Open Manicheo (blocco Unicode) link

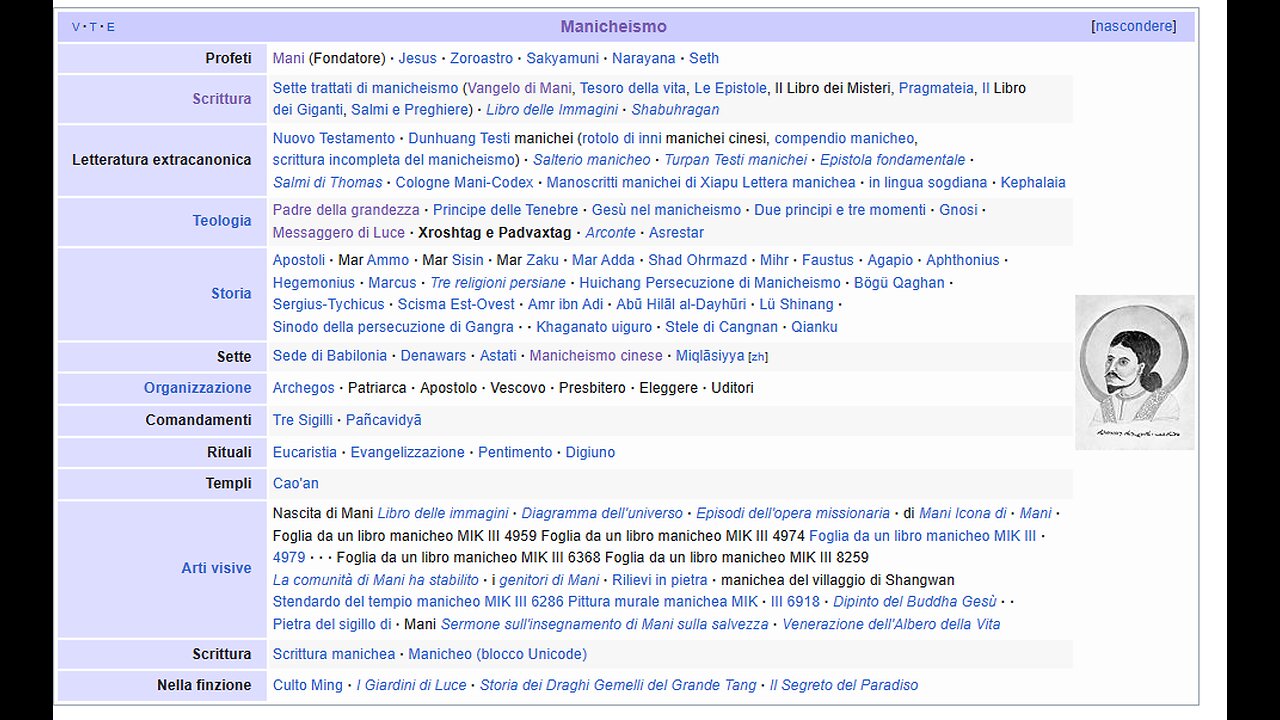click(498, 654)
